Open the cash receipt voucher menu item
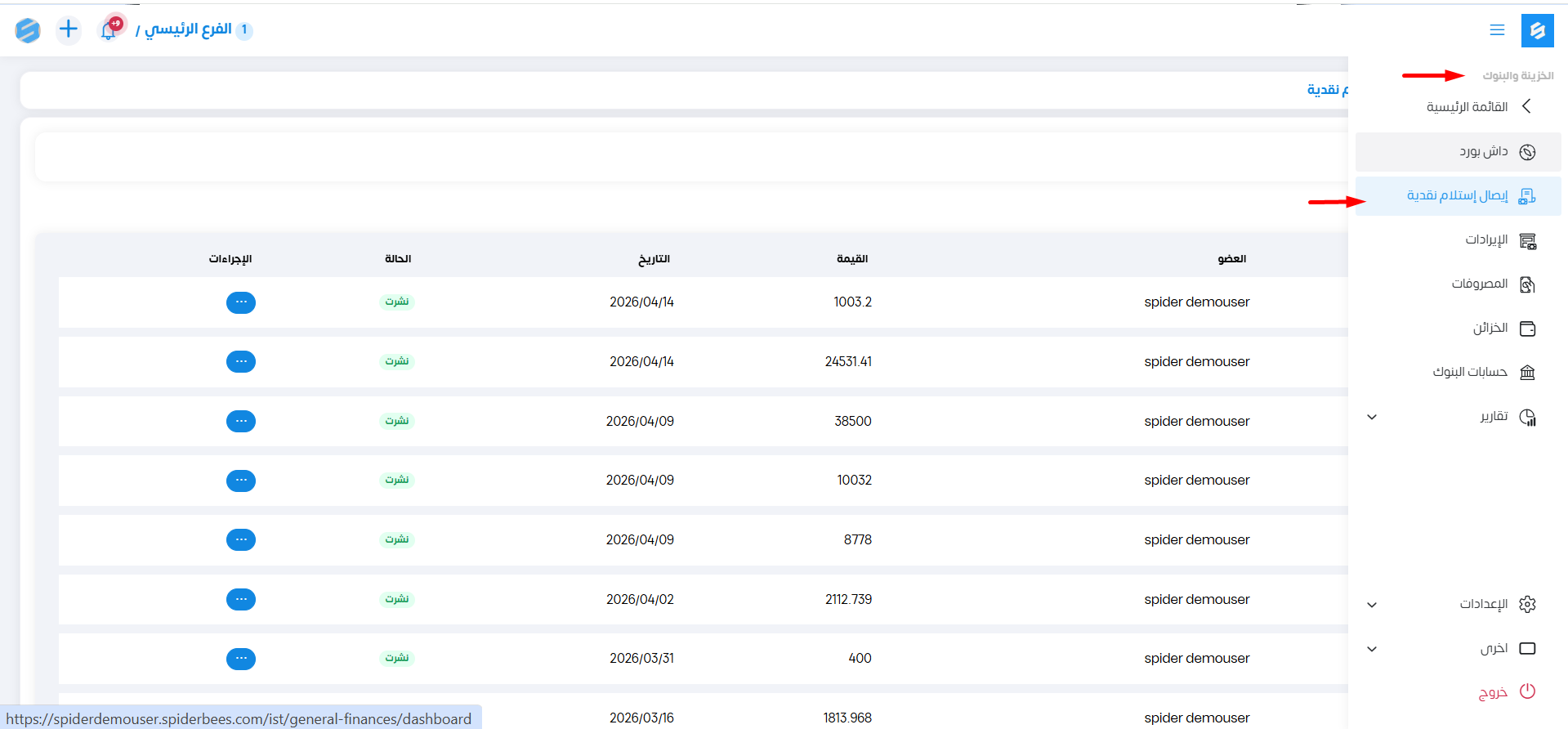Viewport: 1568px width, 729px height. pos(1458,196)
